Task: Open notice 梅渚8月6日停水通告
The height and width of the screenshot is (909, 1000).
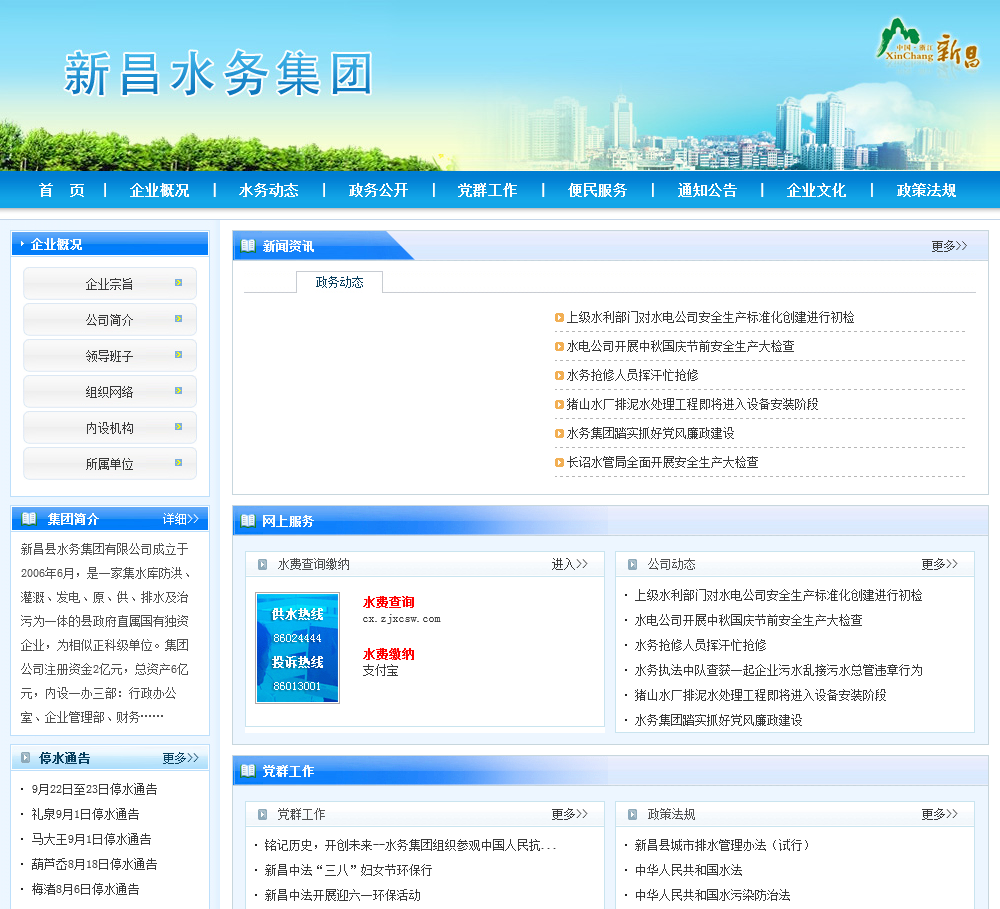Action: click(x=85, y=889)
